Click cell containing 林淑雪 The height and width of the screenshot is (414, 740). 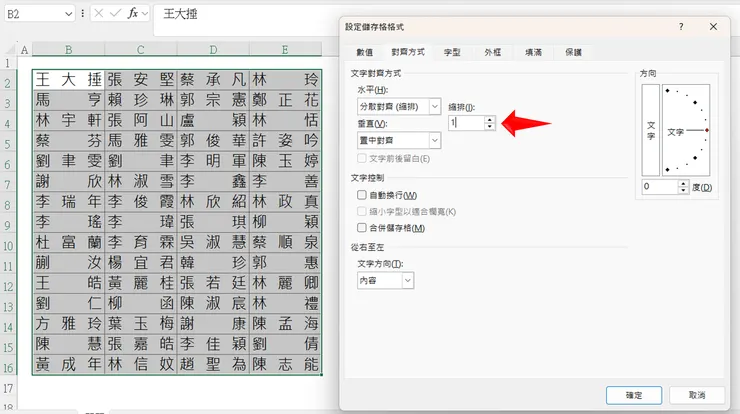coord(141,181)
